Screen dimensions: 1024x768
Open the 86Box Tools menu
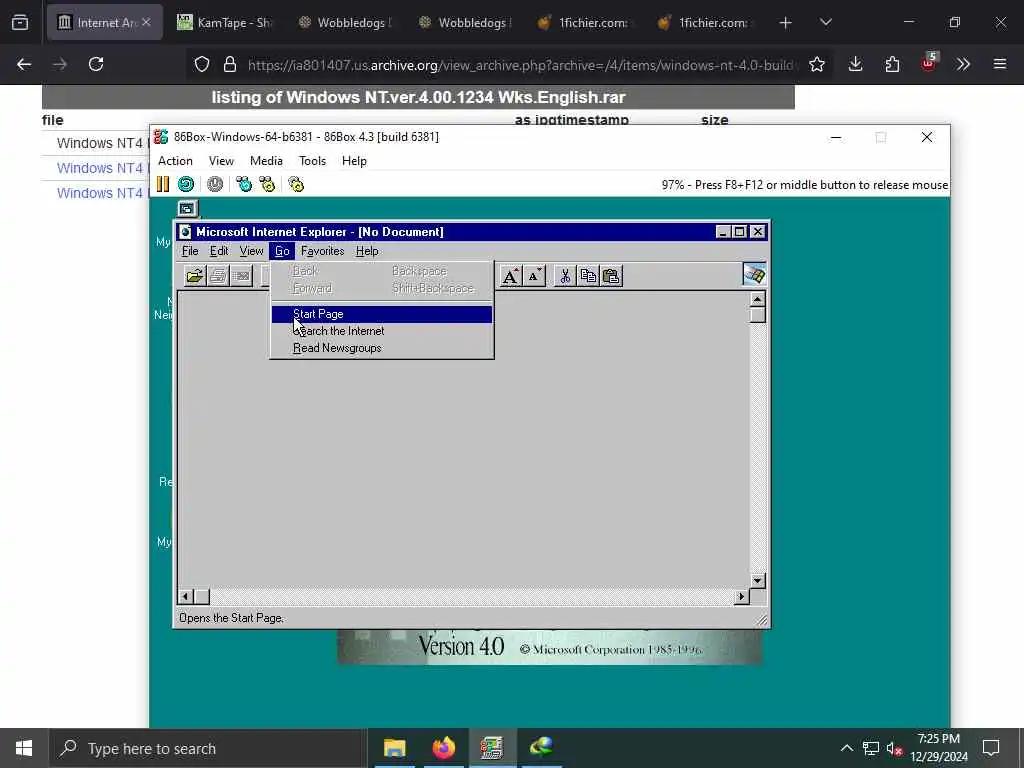pos(312,161)
